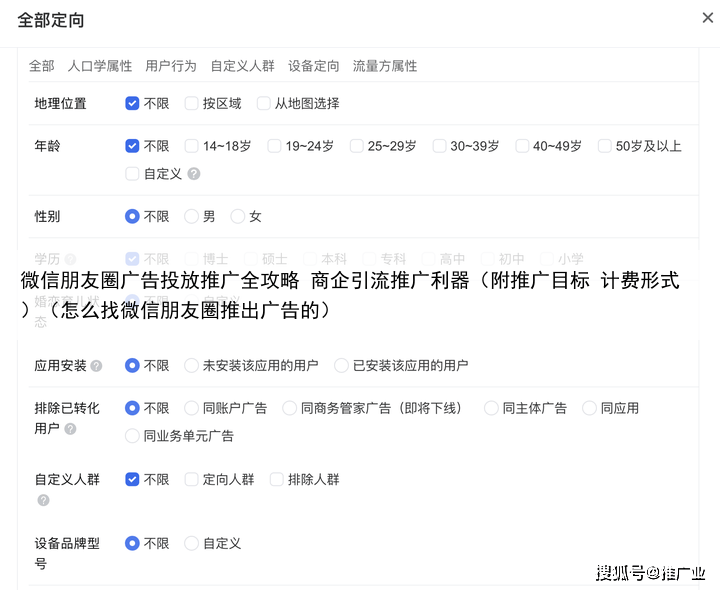
Task: Uncheck 不限 for 地理位置
Action: pos(132,103)
